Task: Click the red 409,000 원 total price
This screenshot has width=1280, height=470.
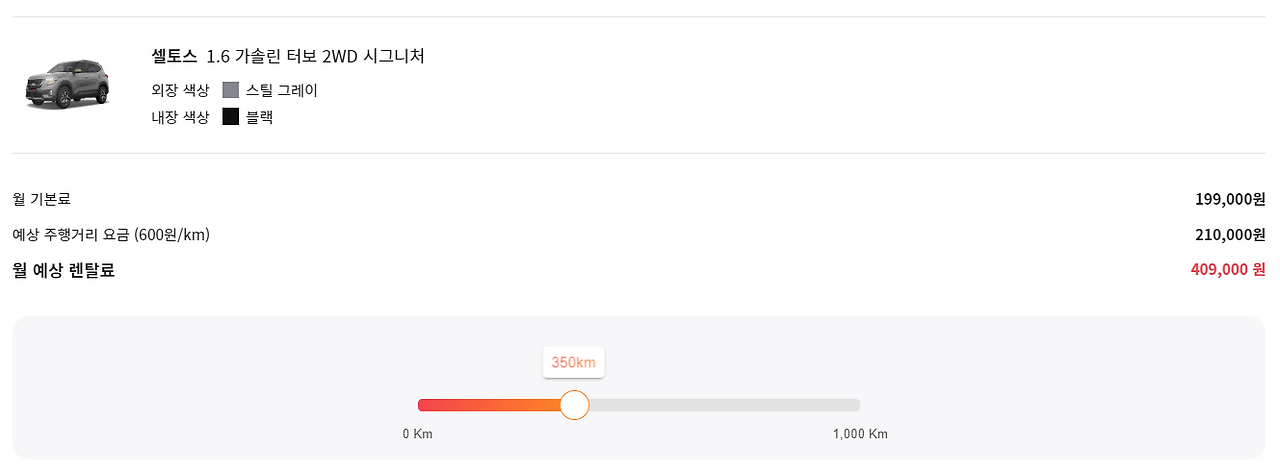Action: (x=1228, y=270)
